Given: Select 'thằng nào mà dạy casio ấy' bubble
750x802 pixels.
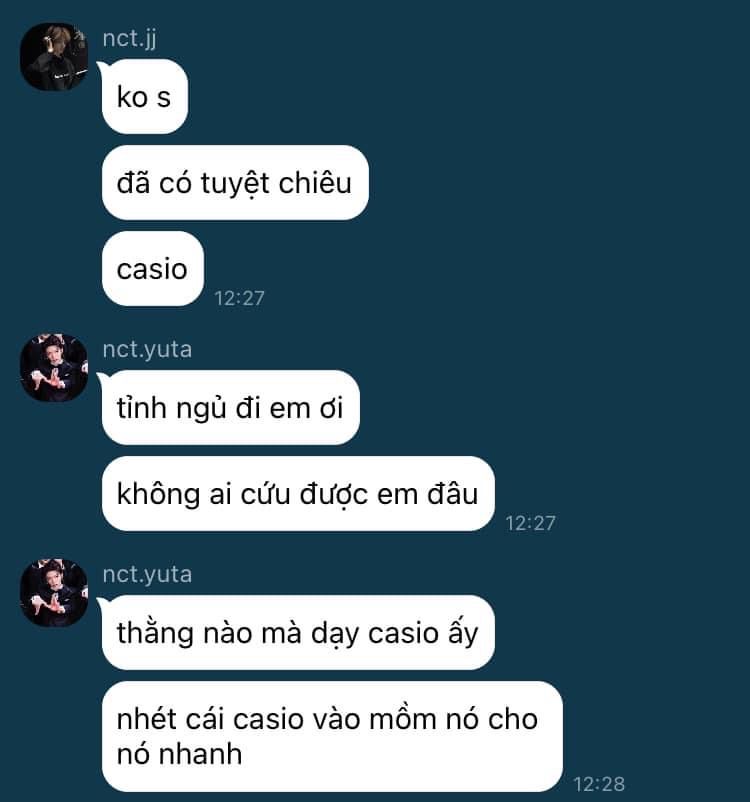Looking at the screenshot, I should [x=298, y=633].
